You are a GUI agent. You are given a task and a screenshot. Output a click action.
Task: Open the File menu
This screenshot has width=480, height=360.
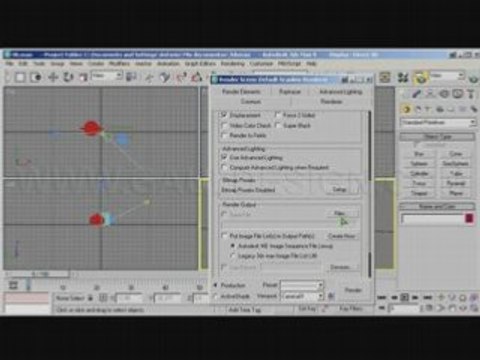(9, 63)
